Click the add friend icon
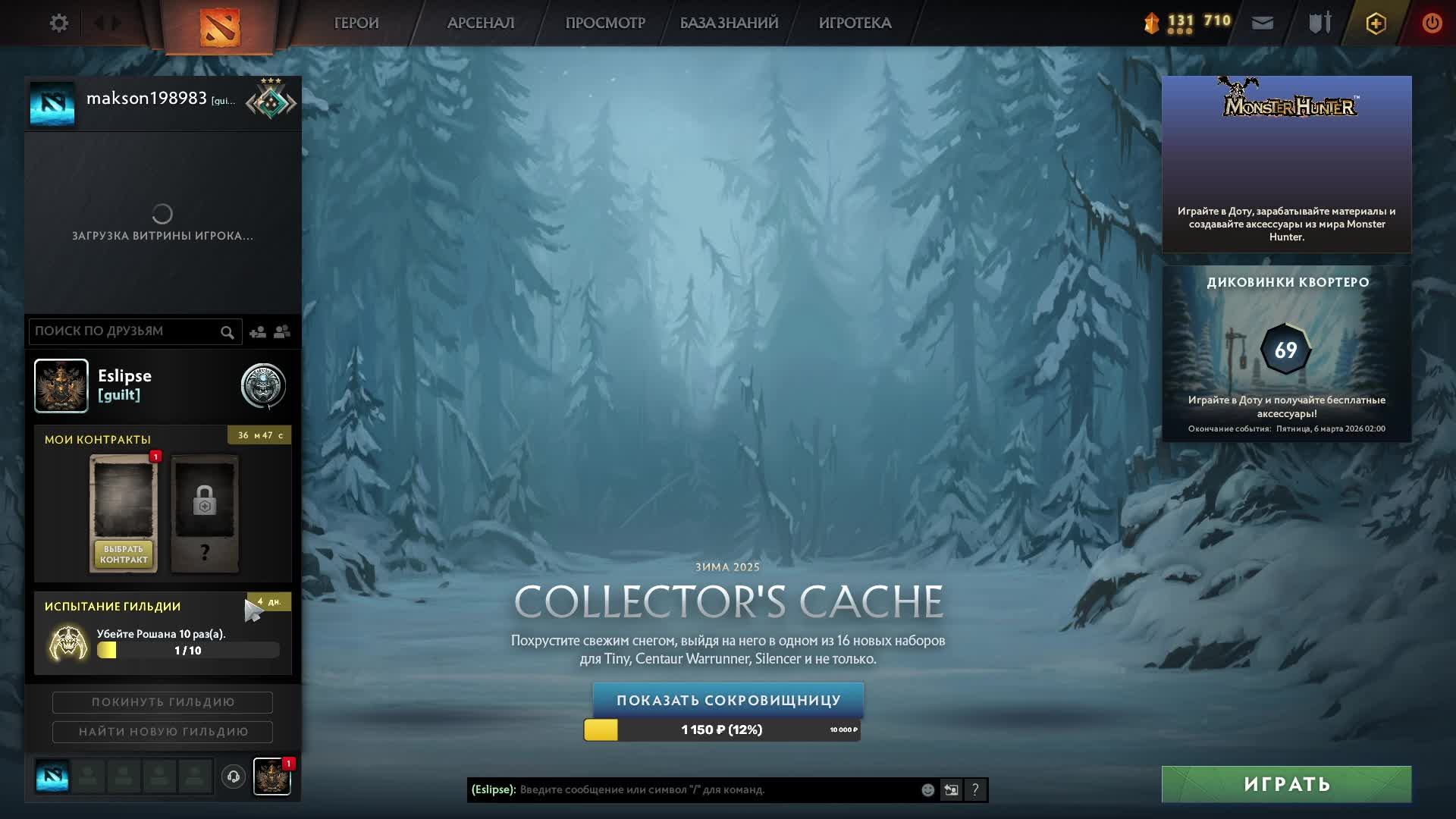 point(258,332)
